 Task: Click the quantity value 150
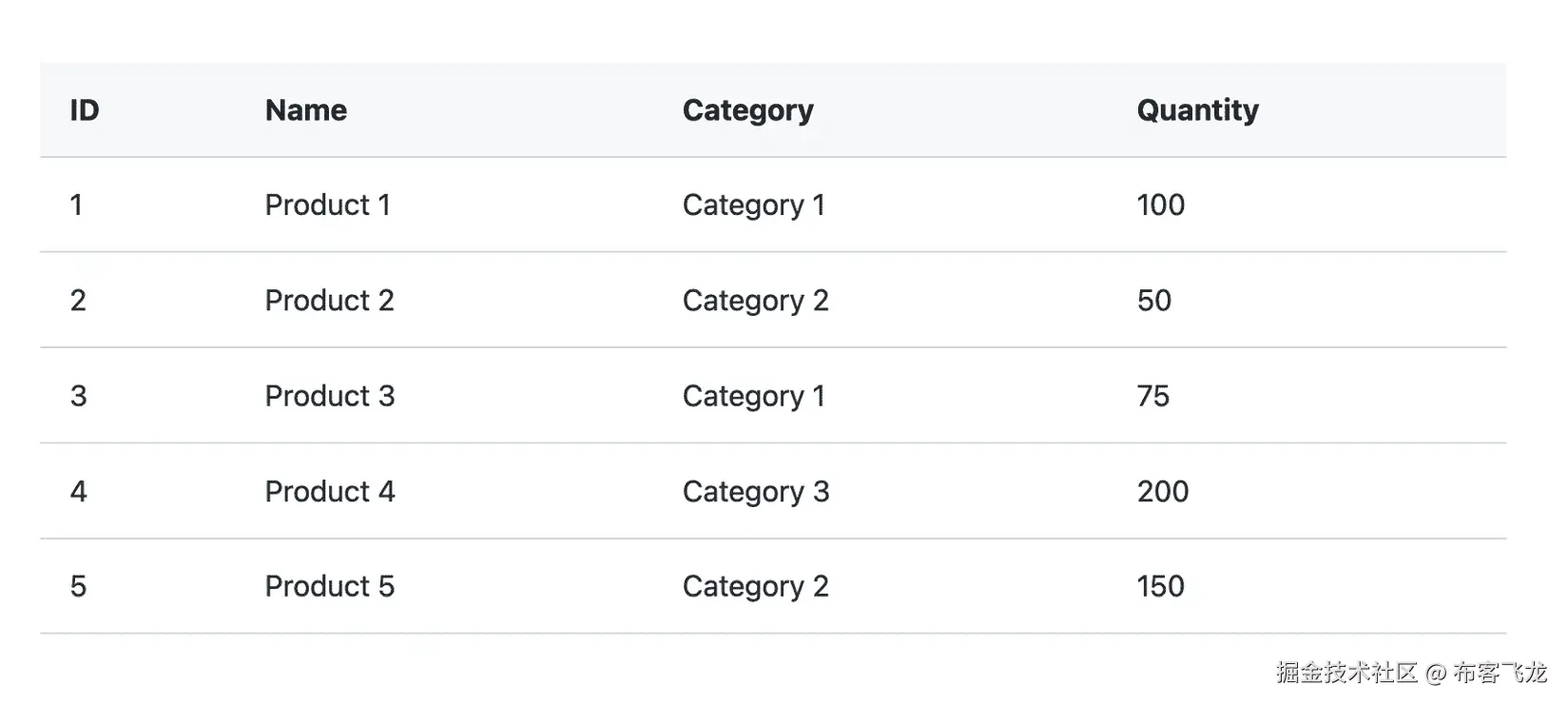point(1160,586)
